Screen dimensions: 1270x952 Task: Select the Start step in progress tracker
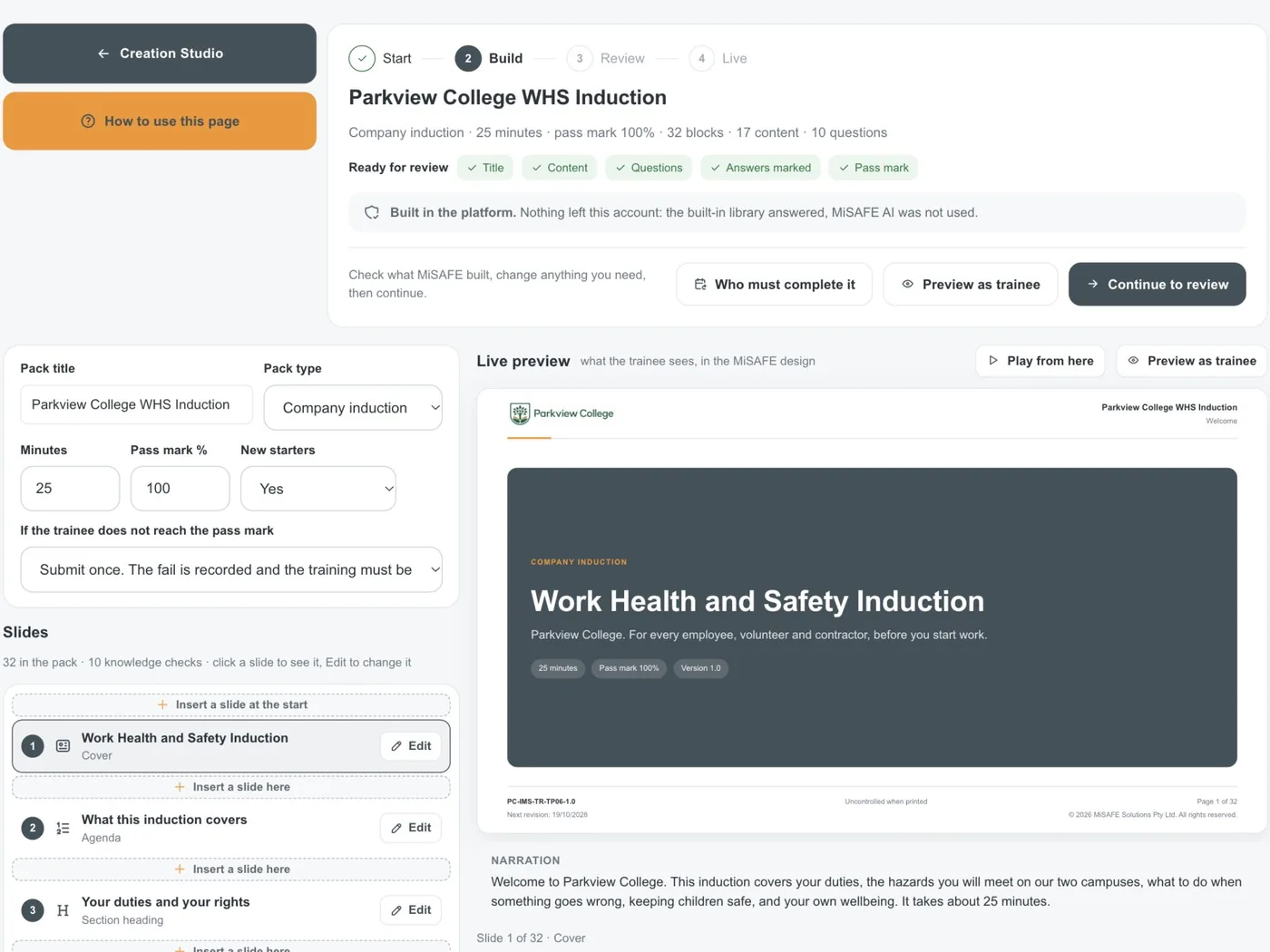coord(380,58)
